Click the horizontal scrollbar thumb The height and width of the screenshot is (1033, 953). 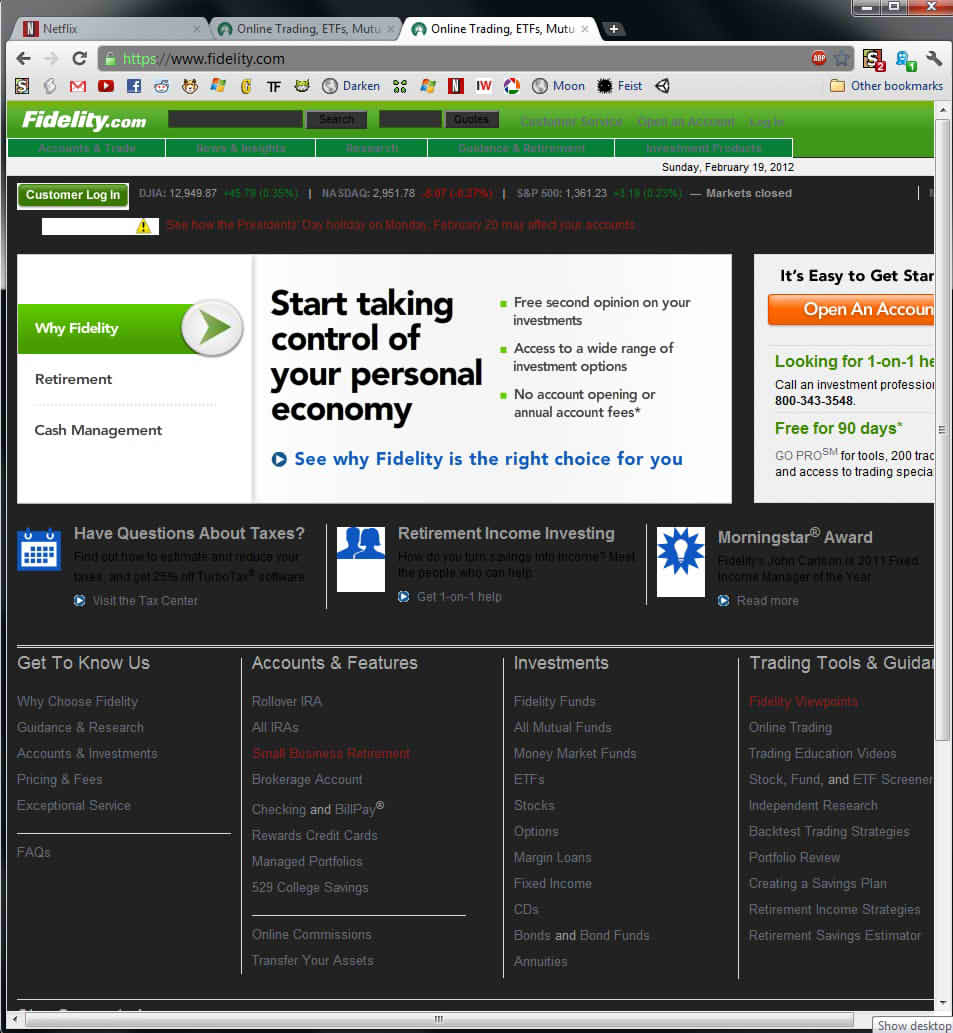coord(439,1019)
